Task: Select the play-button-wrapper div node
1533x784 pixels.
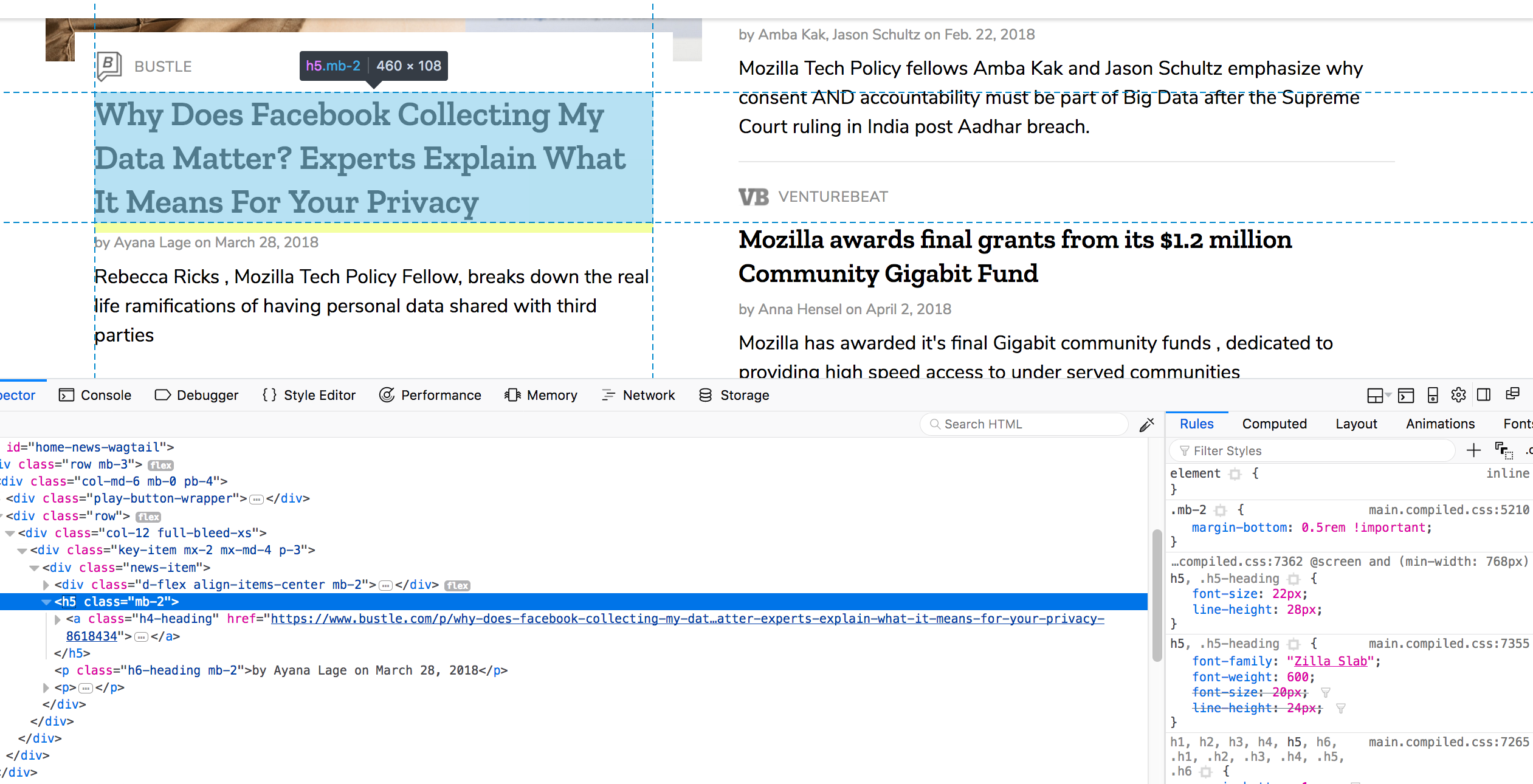Action: [158, 498]
